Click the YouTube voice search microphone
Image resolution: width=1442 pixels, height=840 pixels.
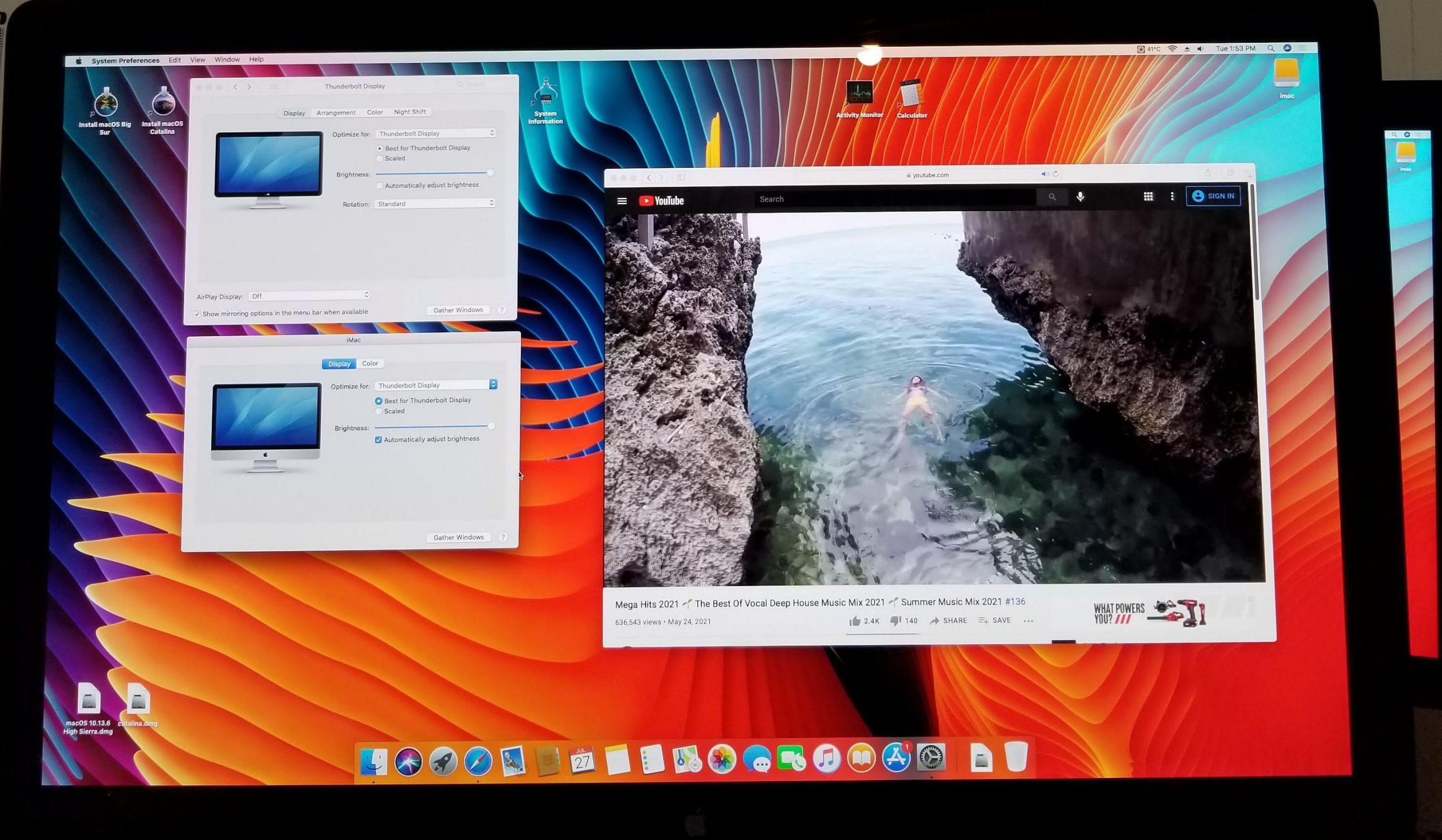click(x=1080, y=196)
